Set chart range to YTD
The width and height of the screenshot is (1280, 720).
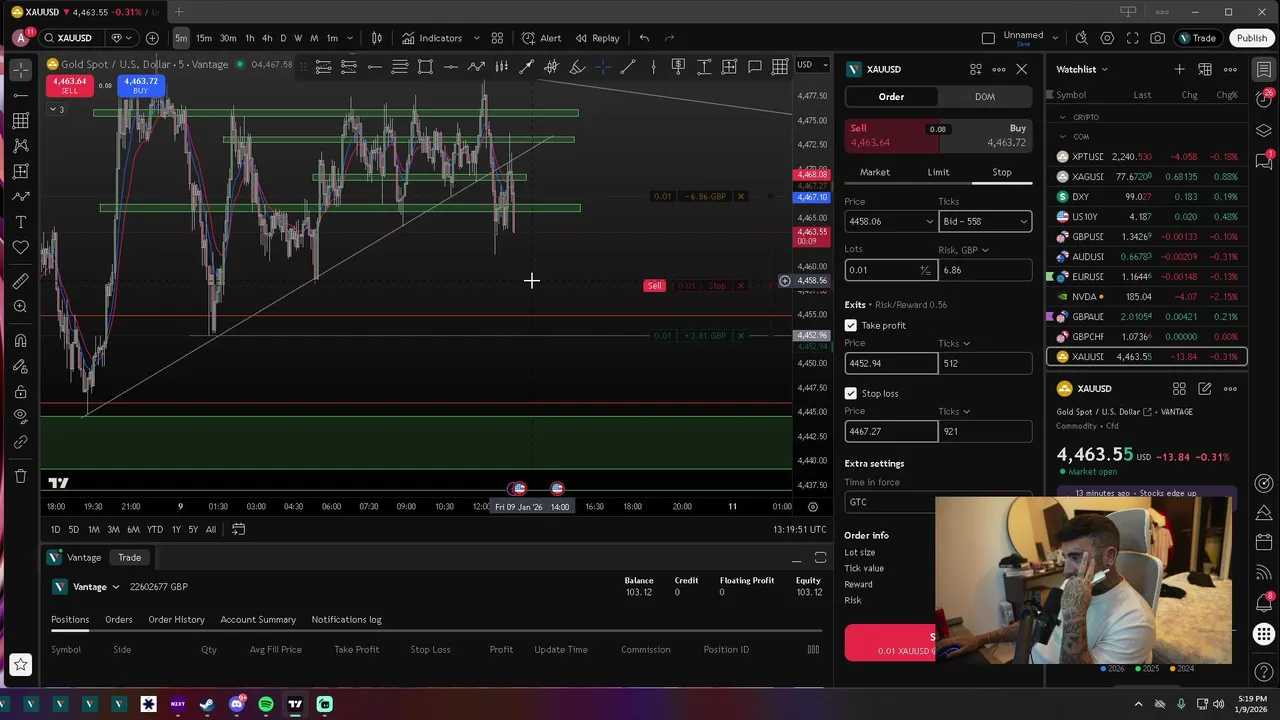[155, 529]
